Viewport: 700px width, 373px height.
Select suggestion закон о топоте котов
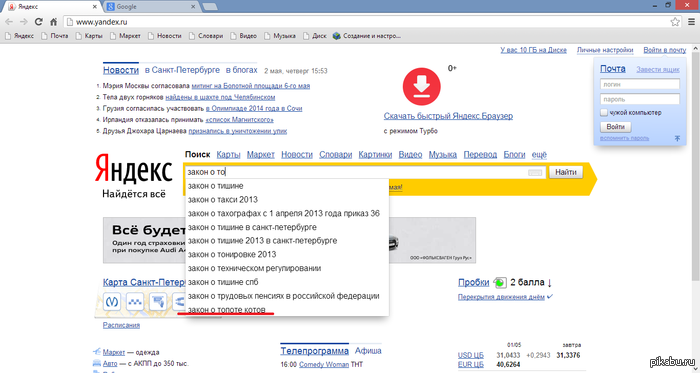(x=287, y=309)
